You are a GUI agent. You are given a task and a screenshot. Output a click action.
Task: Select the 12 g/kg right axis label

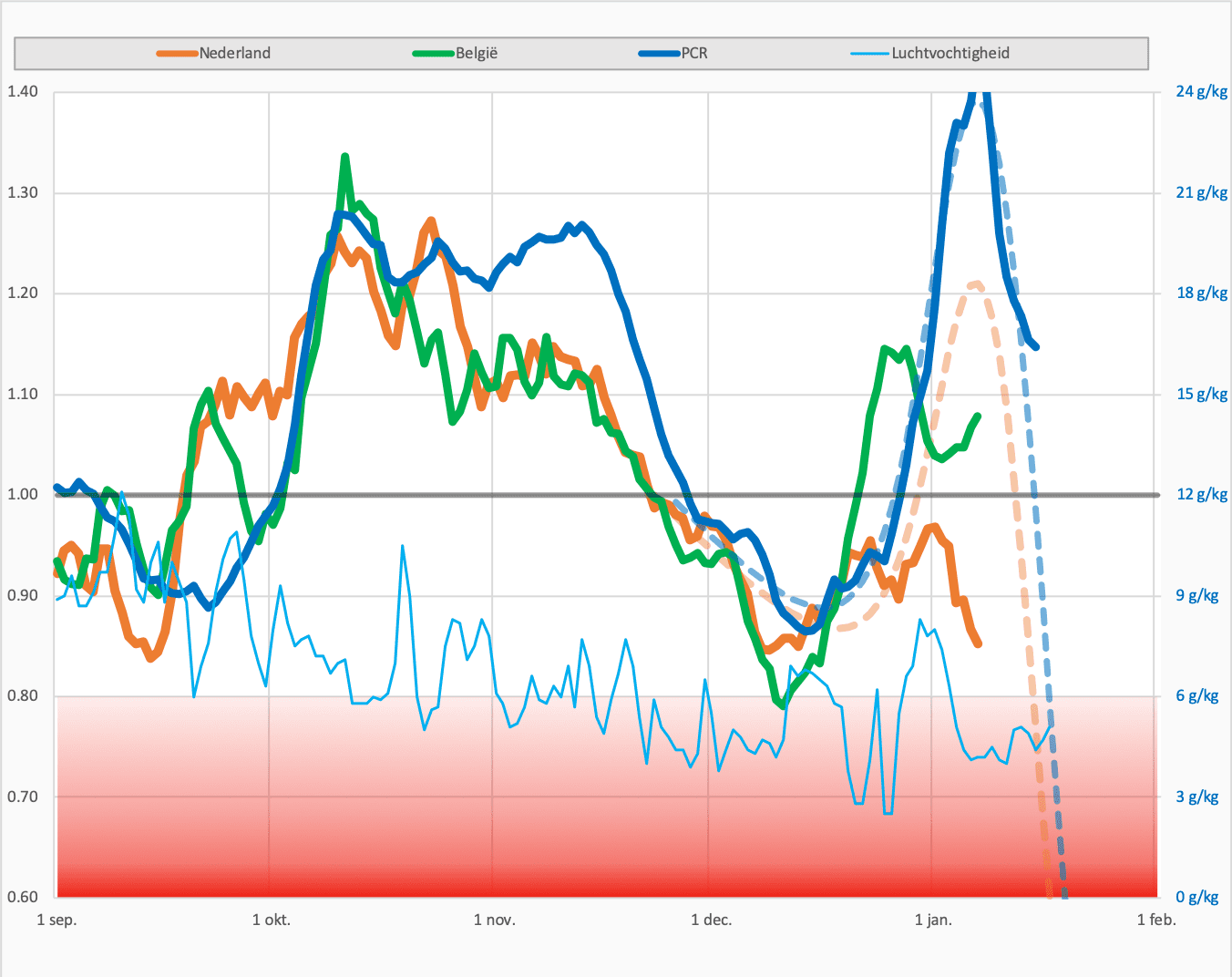click(1201, 494)
